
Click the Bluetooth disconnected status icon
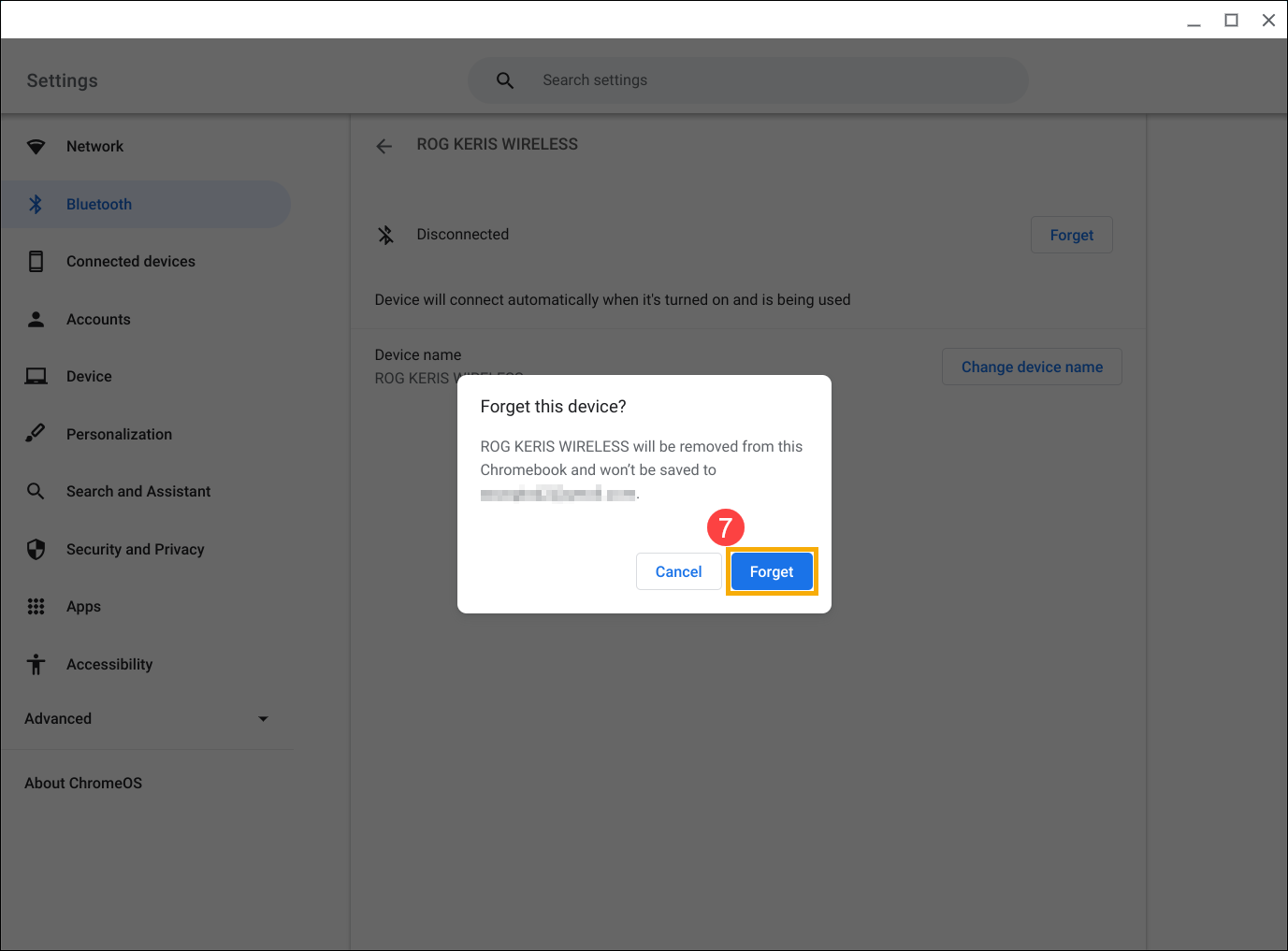385,235
